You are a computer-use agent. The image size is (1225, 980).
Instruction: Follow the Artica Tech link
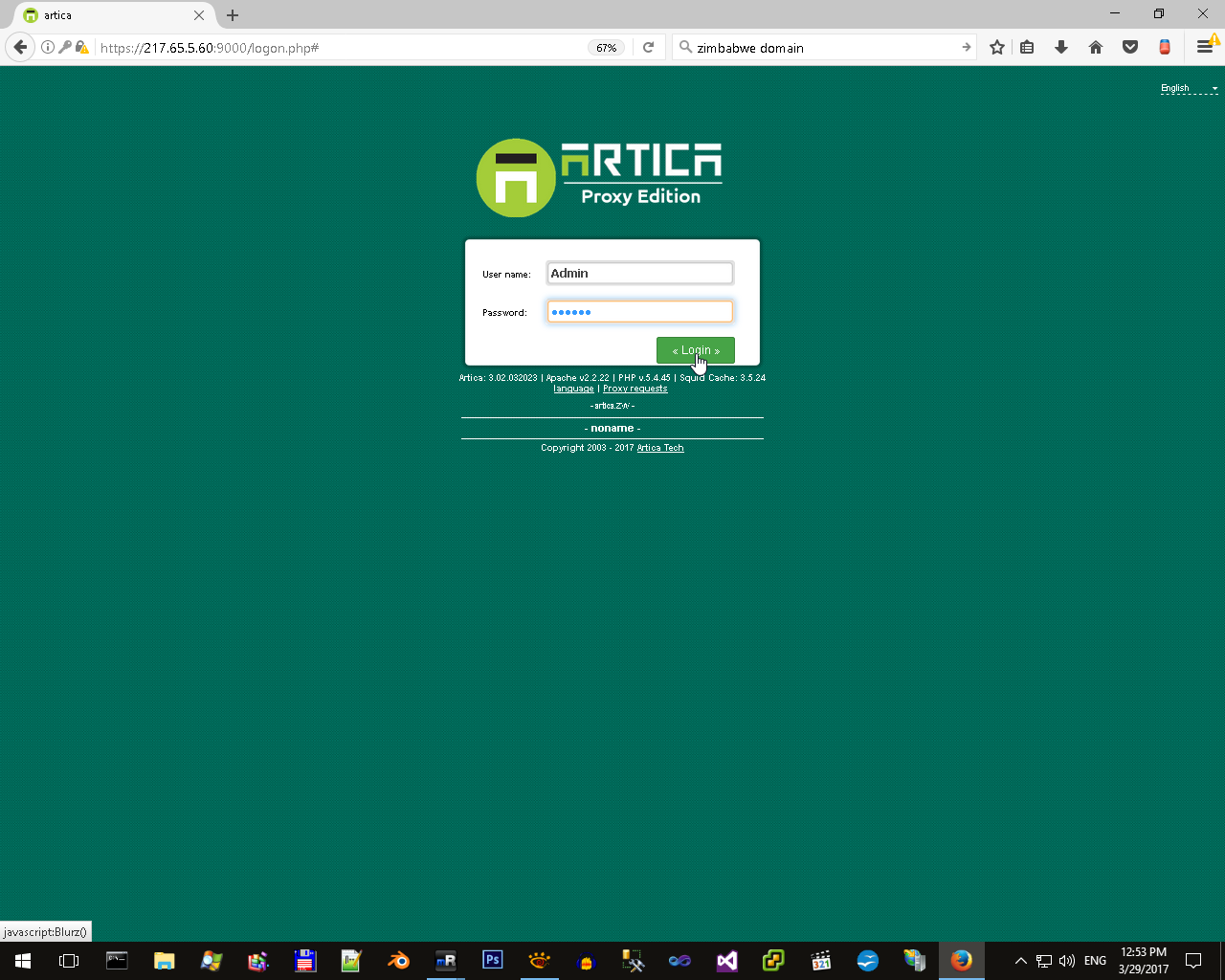tap(660, 448)
